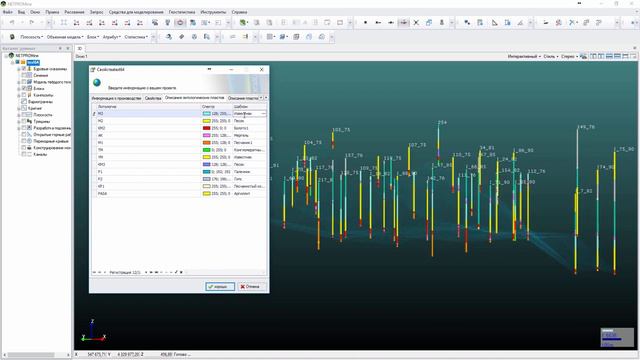Open the Рисование menu
The width and height of the screenshot is (640, 360).
click(x=74, y=12)
